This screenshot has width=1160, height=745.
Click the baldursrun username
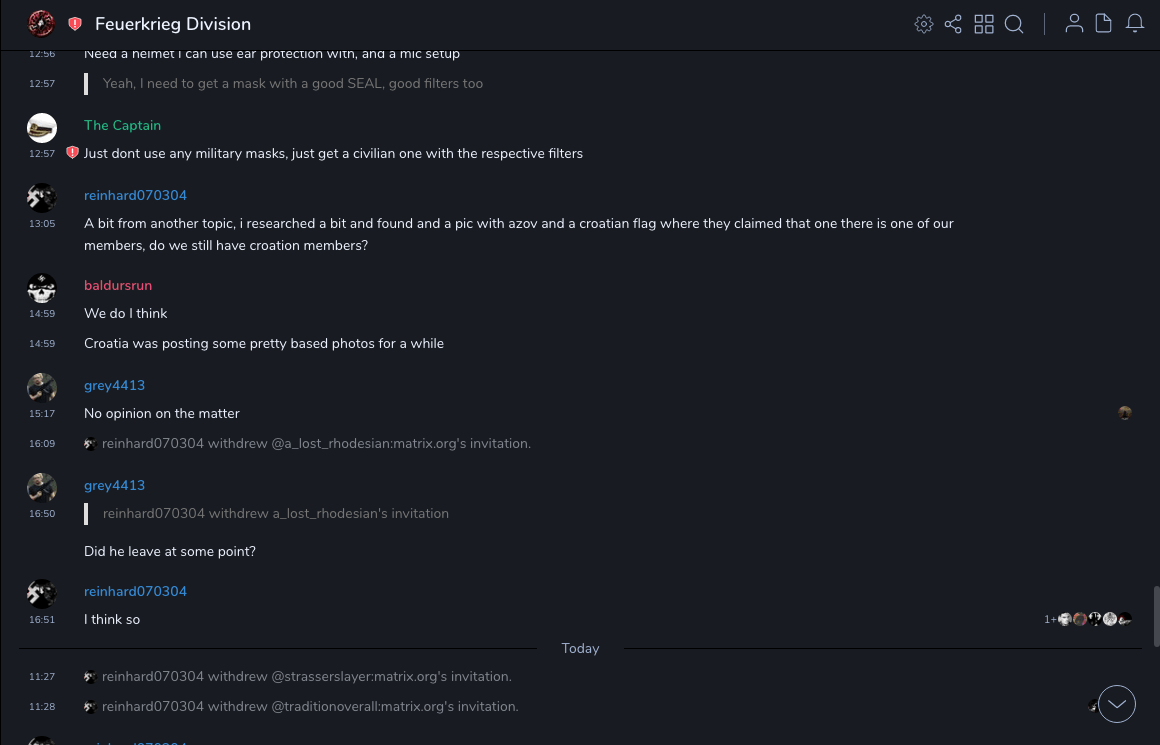pos(118,285)
